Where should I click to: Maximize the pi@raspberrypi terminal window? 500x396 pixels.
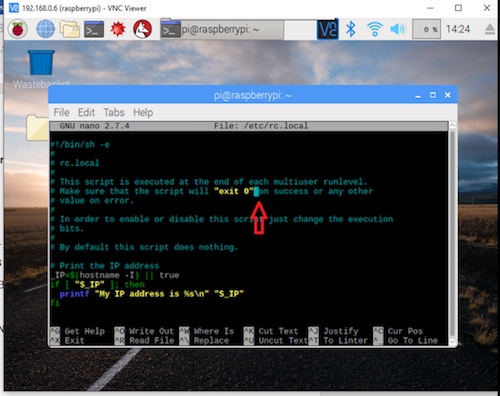[x=433, y=95]
